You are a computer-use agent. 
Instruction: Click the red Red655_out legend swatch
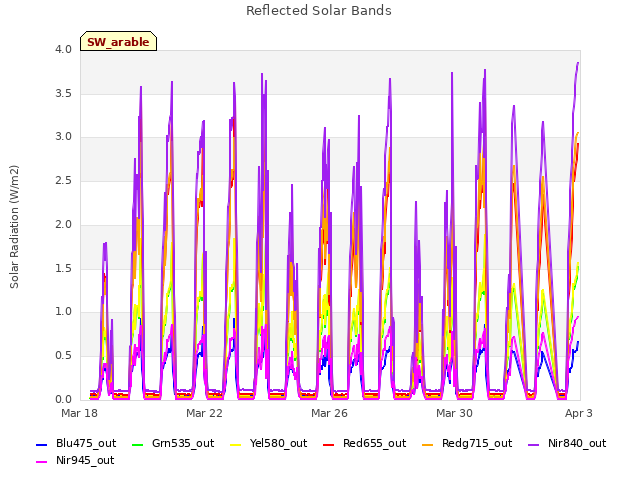[x=329, y=444]
